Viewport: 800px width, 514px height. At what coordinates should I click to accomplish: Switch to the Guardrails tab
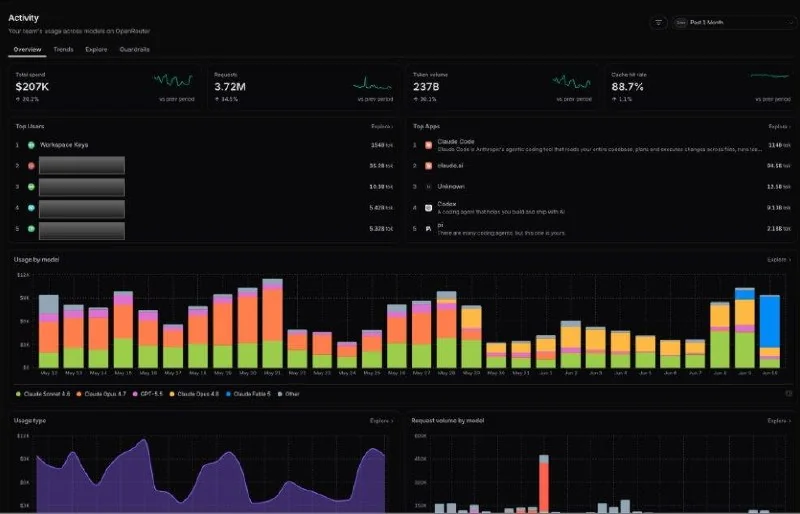(134, 50)
